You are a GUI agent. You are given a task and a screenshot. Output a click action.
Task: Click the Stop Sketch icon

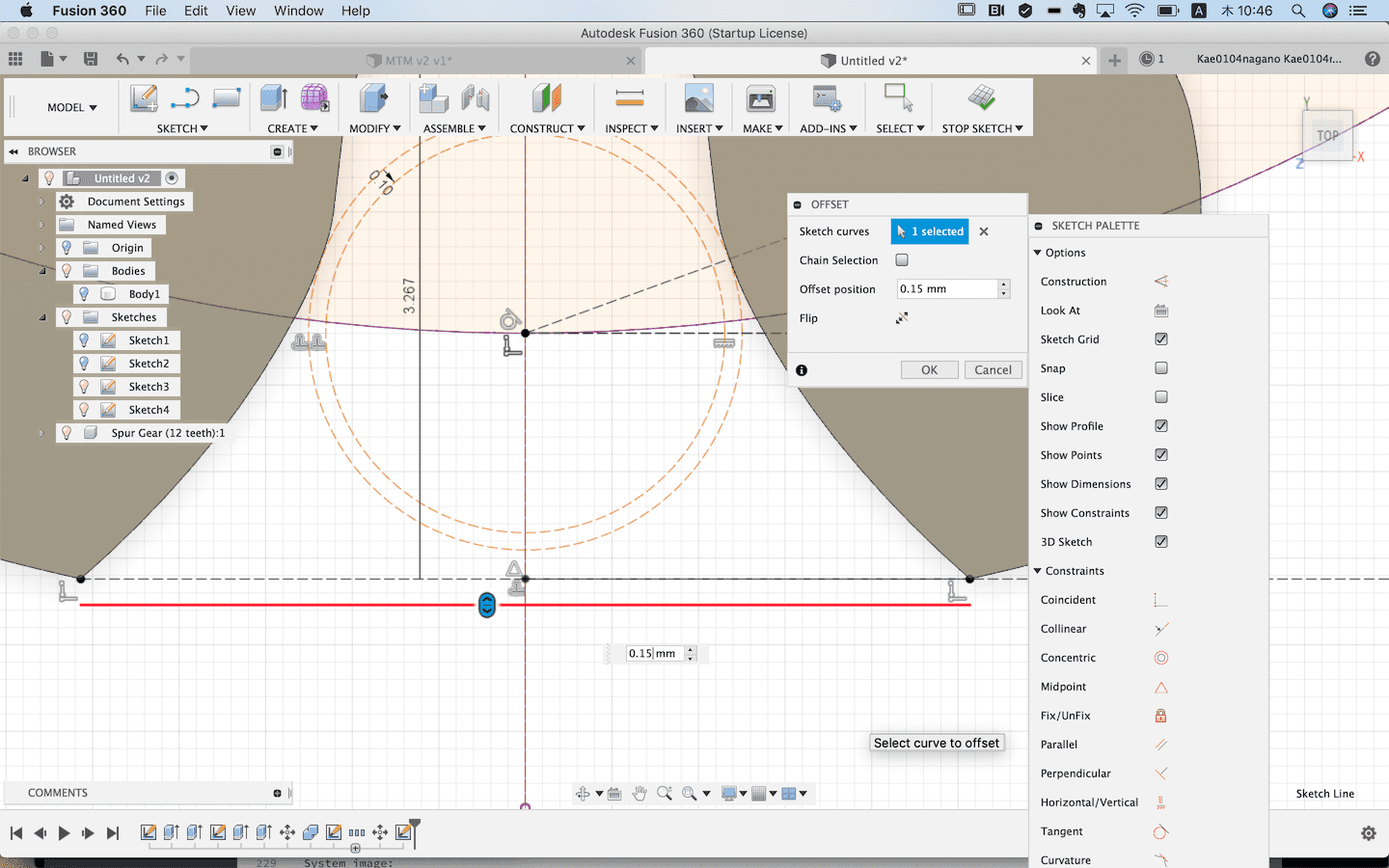click(981, 98)
